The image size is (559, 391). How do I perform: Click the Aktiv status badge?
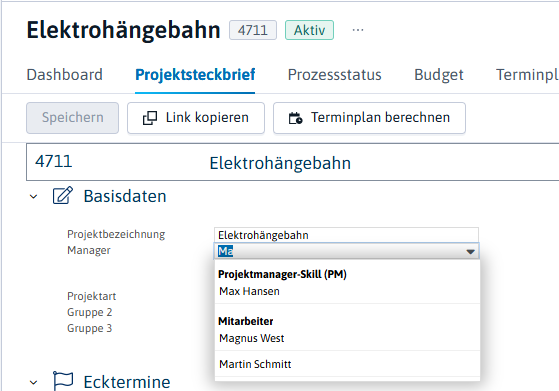click(309, 30)
